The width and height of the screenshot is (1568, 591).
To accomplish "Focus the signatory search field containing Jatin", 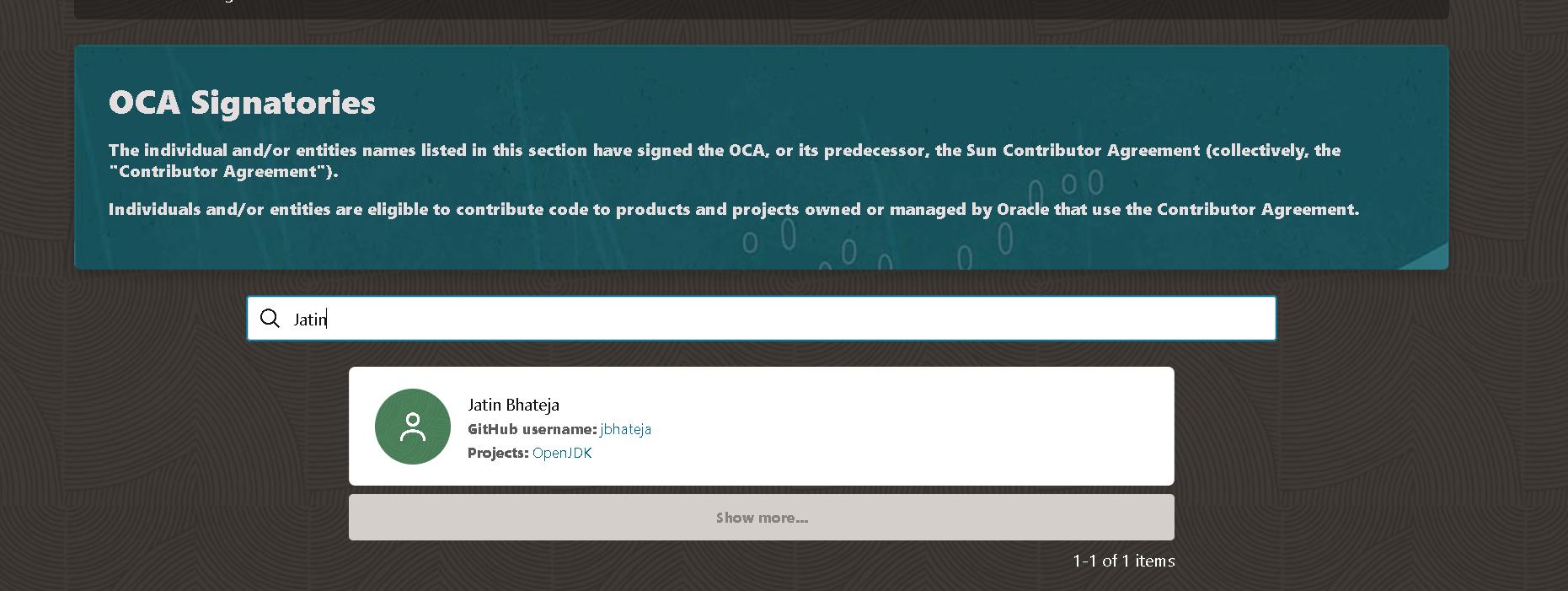I will pos(758,319).
